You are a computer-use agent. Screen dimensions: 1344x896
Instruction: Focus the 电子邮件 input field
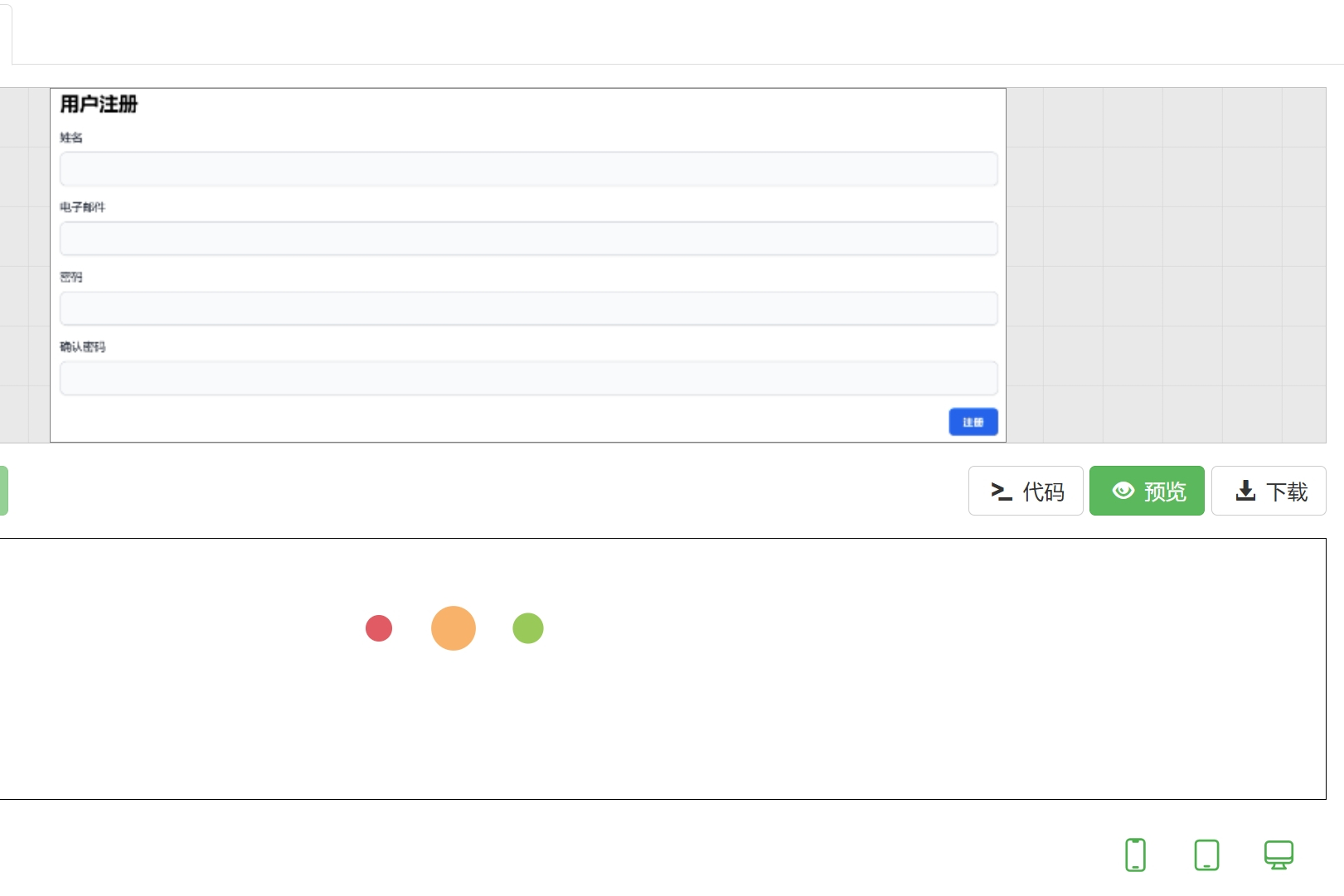coord(528,239)
